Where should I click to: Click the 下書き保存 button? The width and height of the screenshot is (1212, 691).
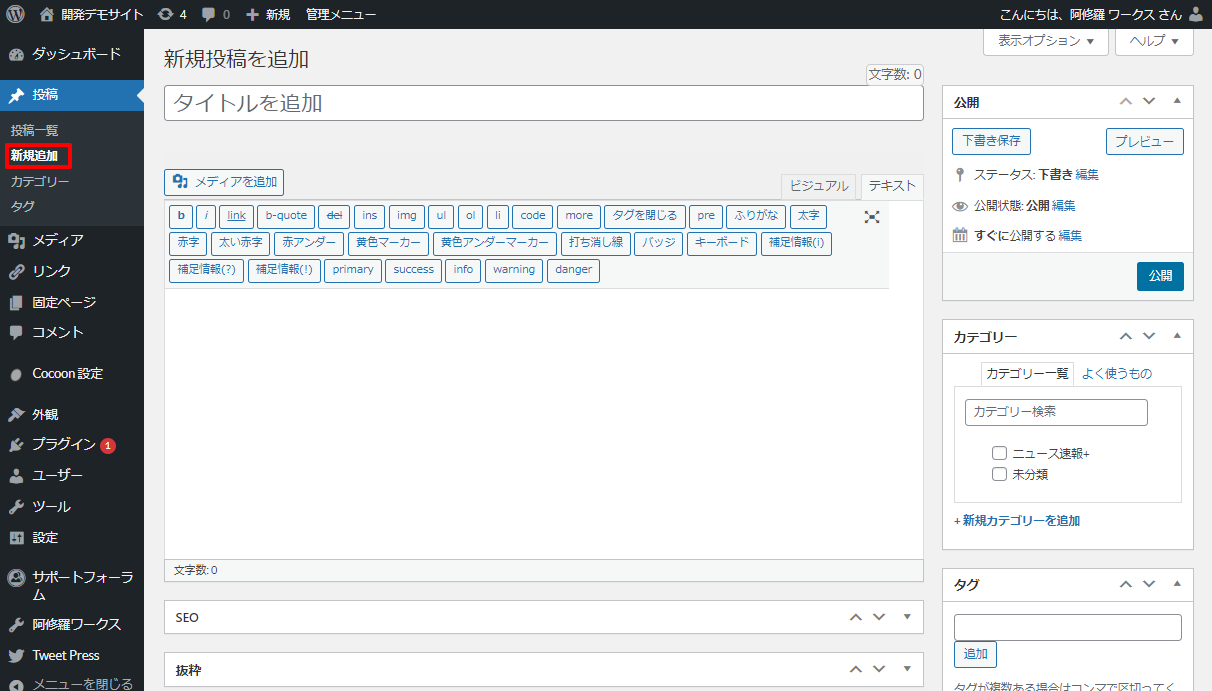992,141
